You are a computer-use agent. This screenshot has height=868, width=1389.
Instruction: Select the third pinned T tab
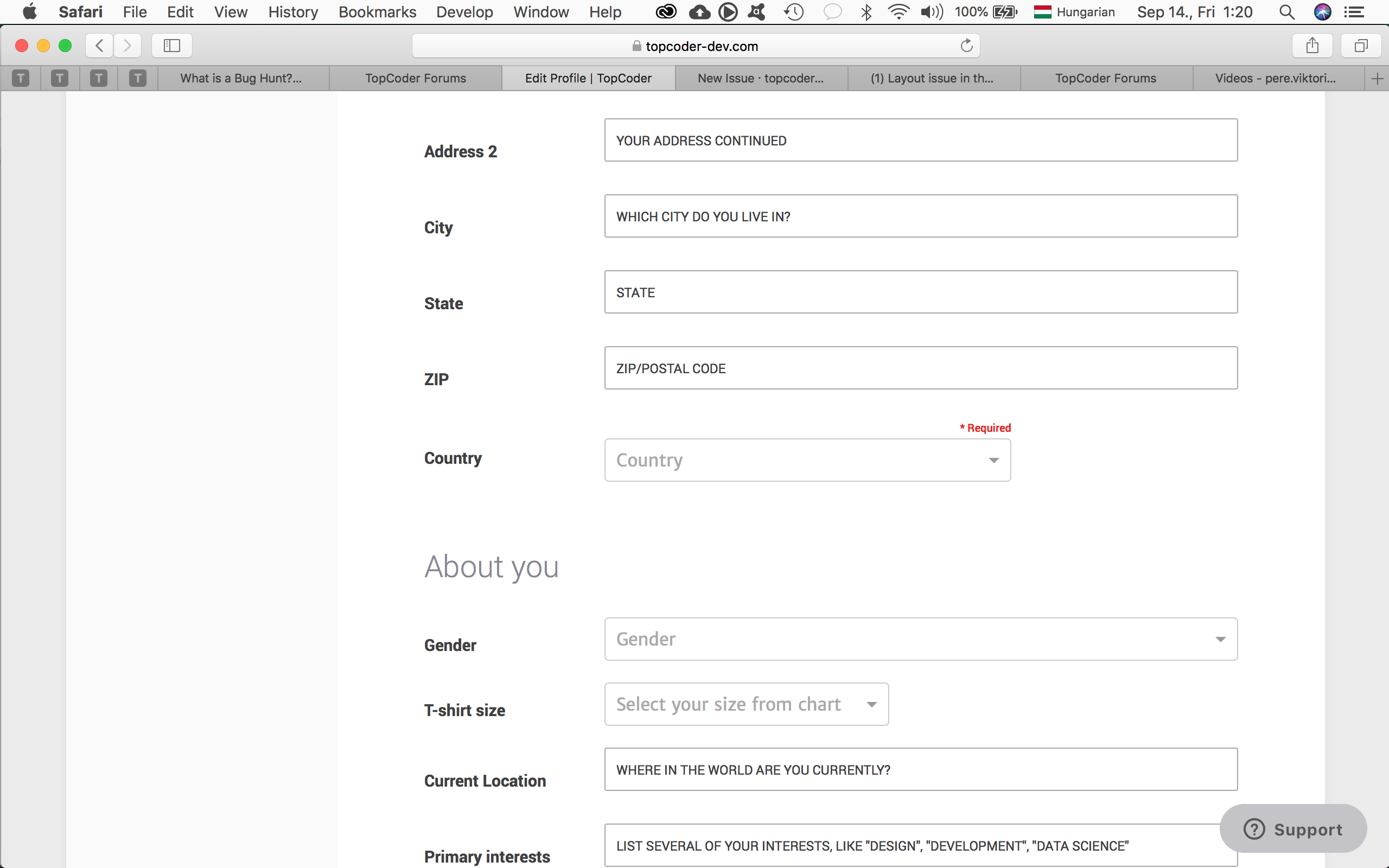[99, 78]
